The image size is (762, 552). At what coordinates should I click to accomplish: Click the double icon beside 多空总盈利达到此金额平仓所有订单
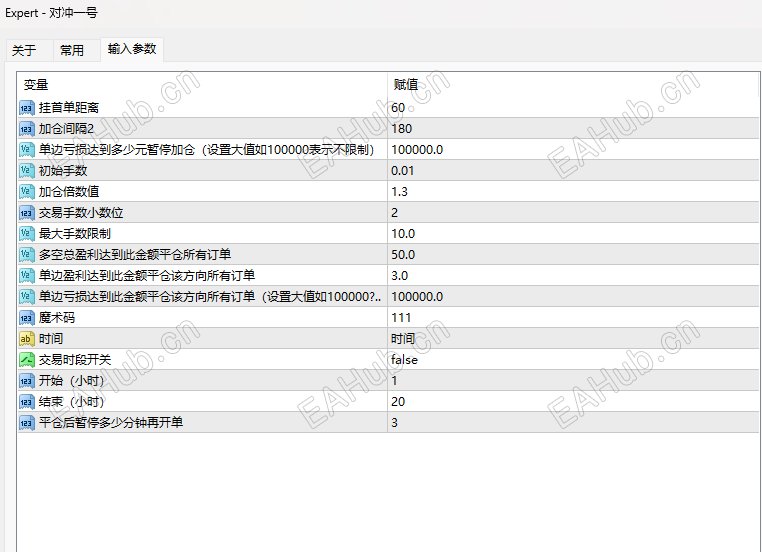pyautogui.click(x=27, y=255)
